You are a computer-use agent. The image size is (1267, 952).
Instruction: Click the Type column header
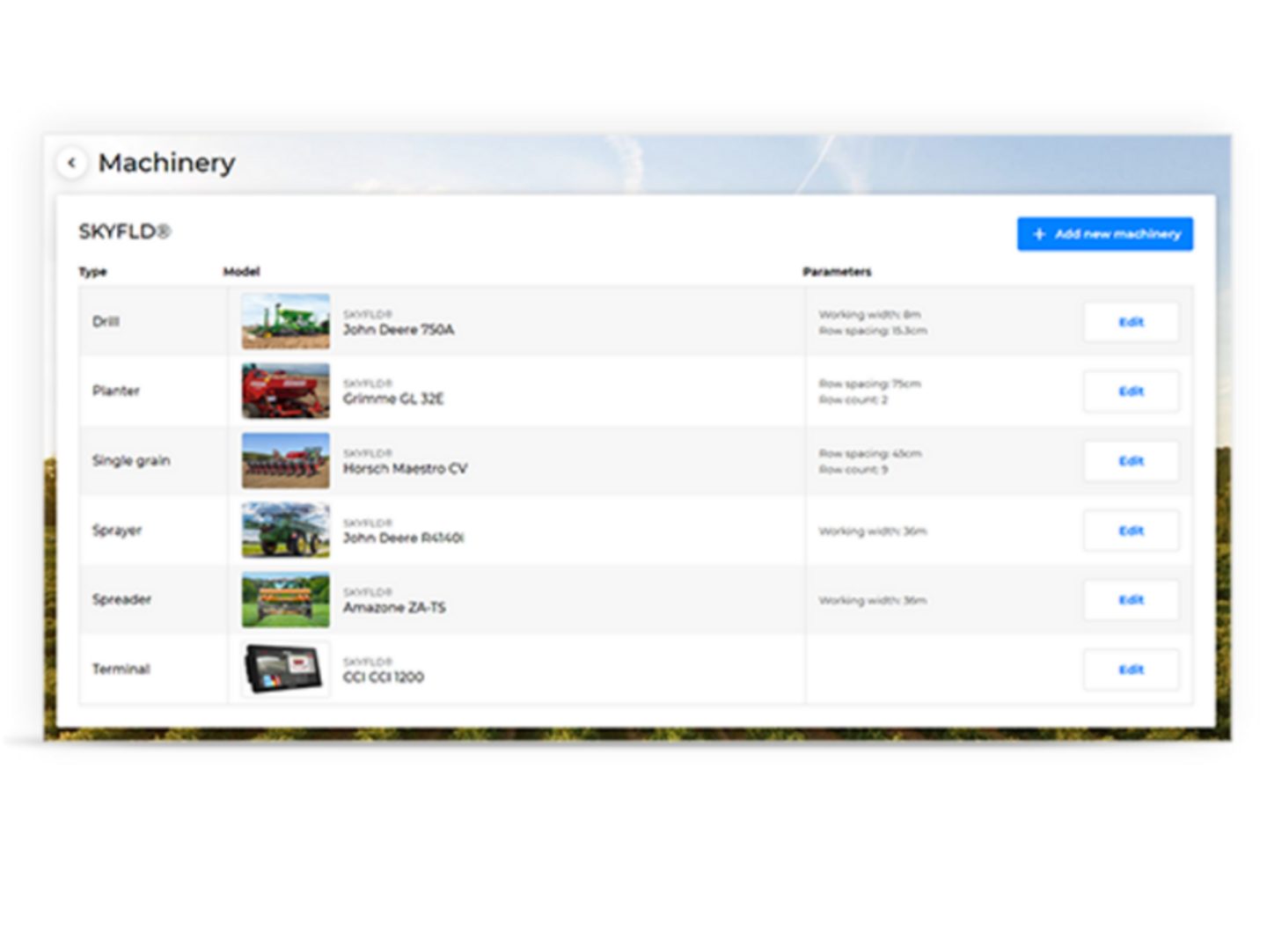pos(92,272)
